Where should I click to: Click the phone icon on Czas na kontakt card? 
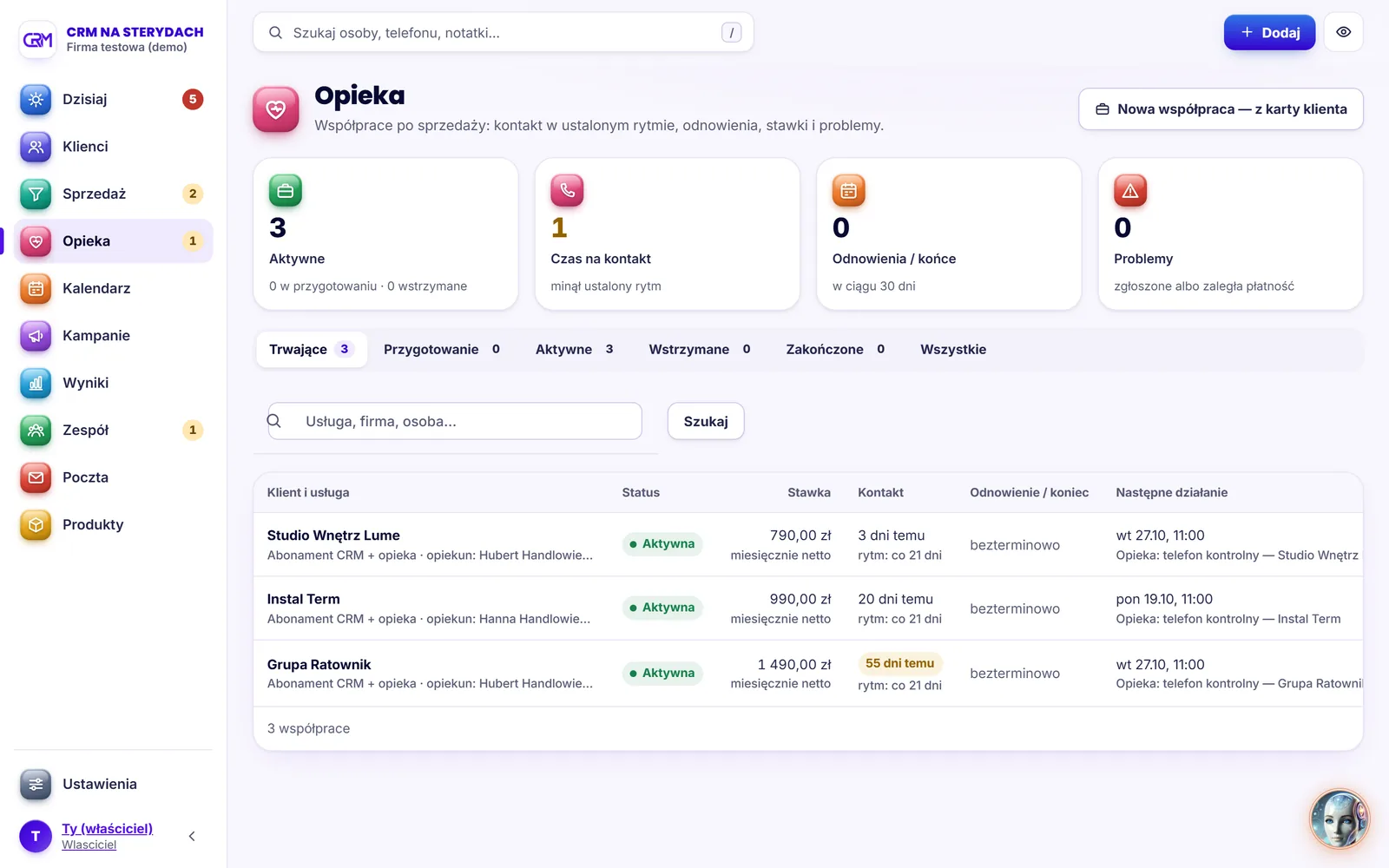pyautogui.click(x=567, y=190)
